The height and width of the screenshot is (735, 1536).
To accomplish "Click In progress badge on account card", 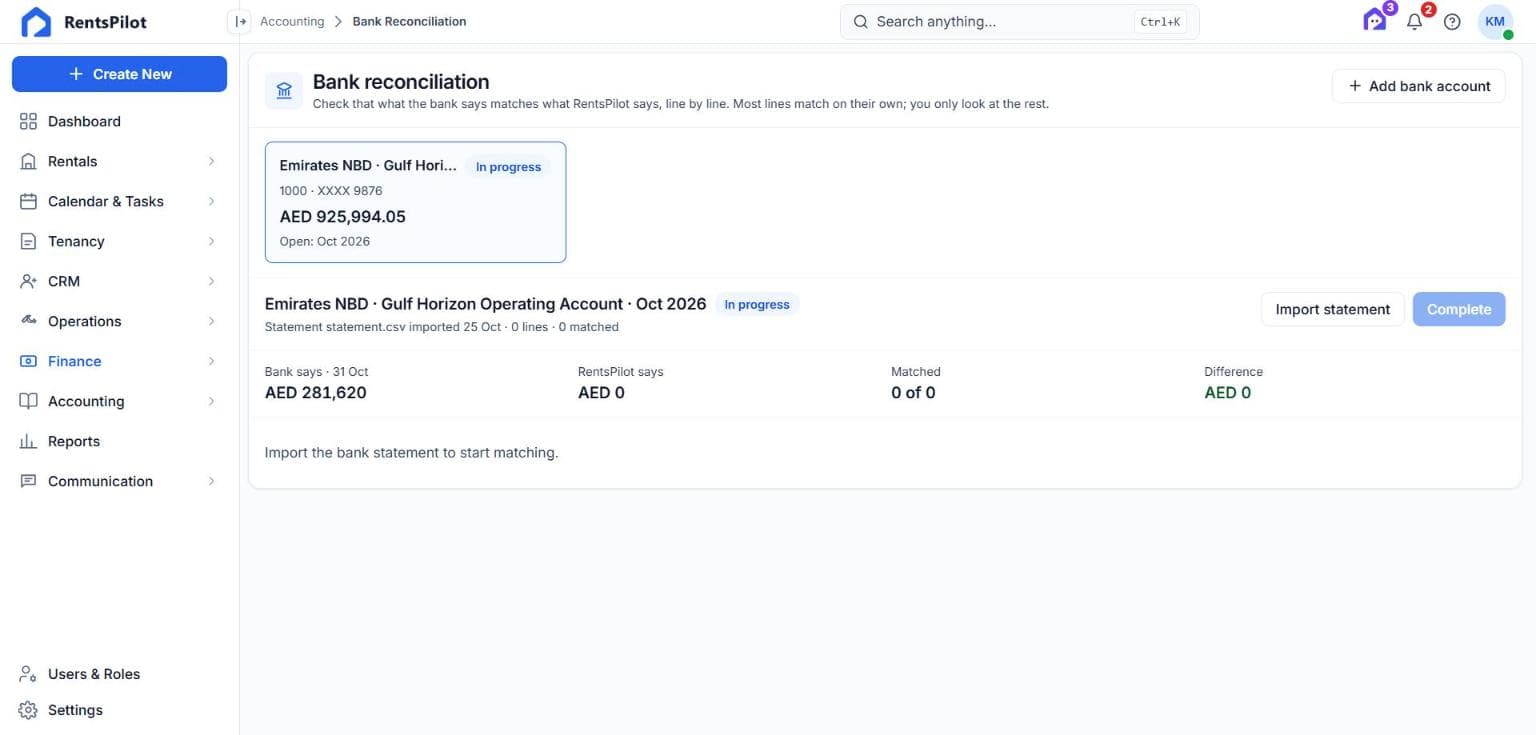I will [x=508, y=167].
